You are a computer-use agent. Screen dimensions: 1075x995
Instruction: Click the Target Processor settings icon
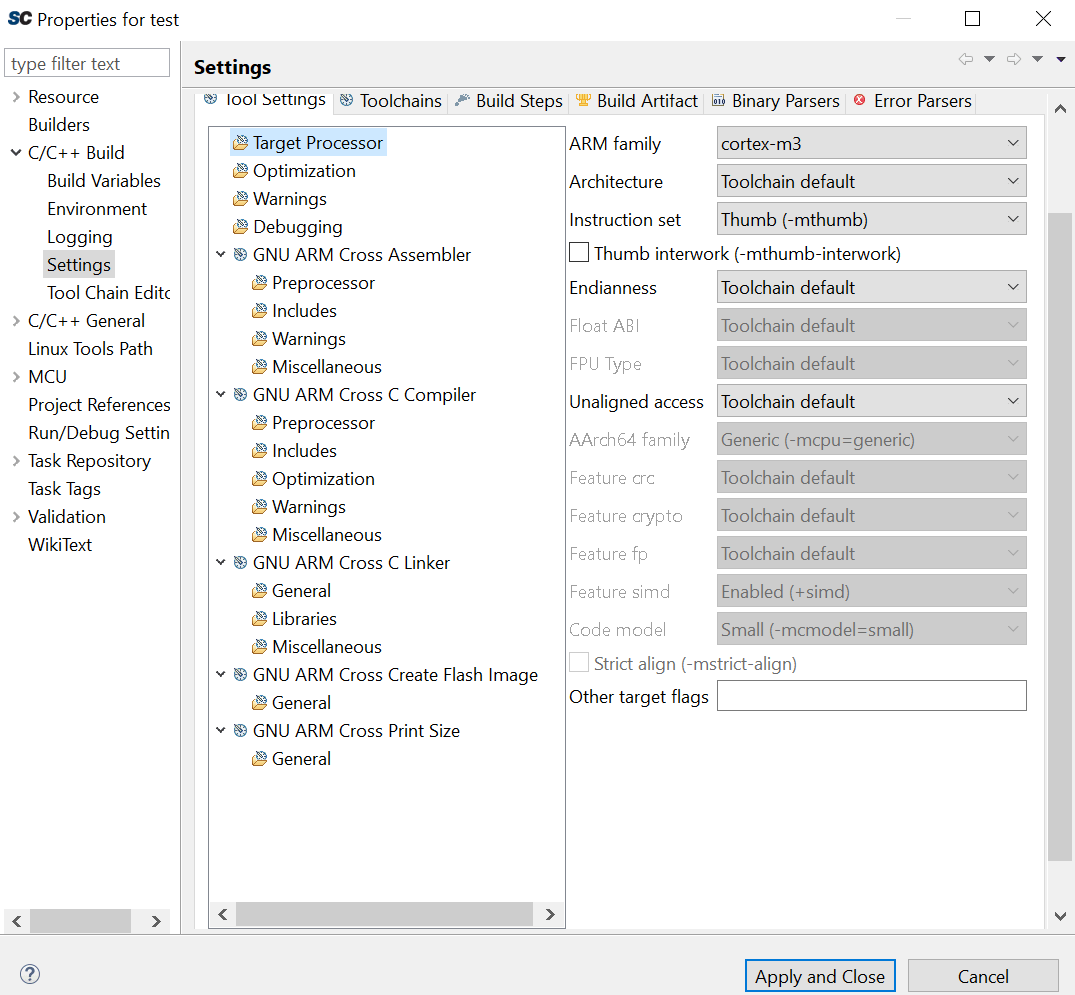240,143
